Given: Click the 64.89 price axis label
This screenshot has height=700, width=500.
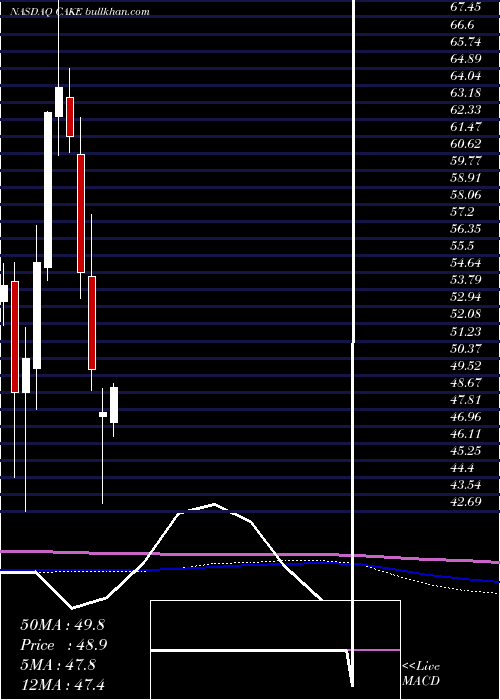Looking at the screenshot, I should 466,58.
